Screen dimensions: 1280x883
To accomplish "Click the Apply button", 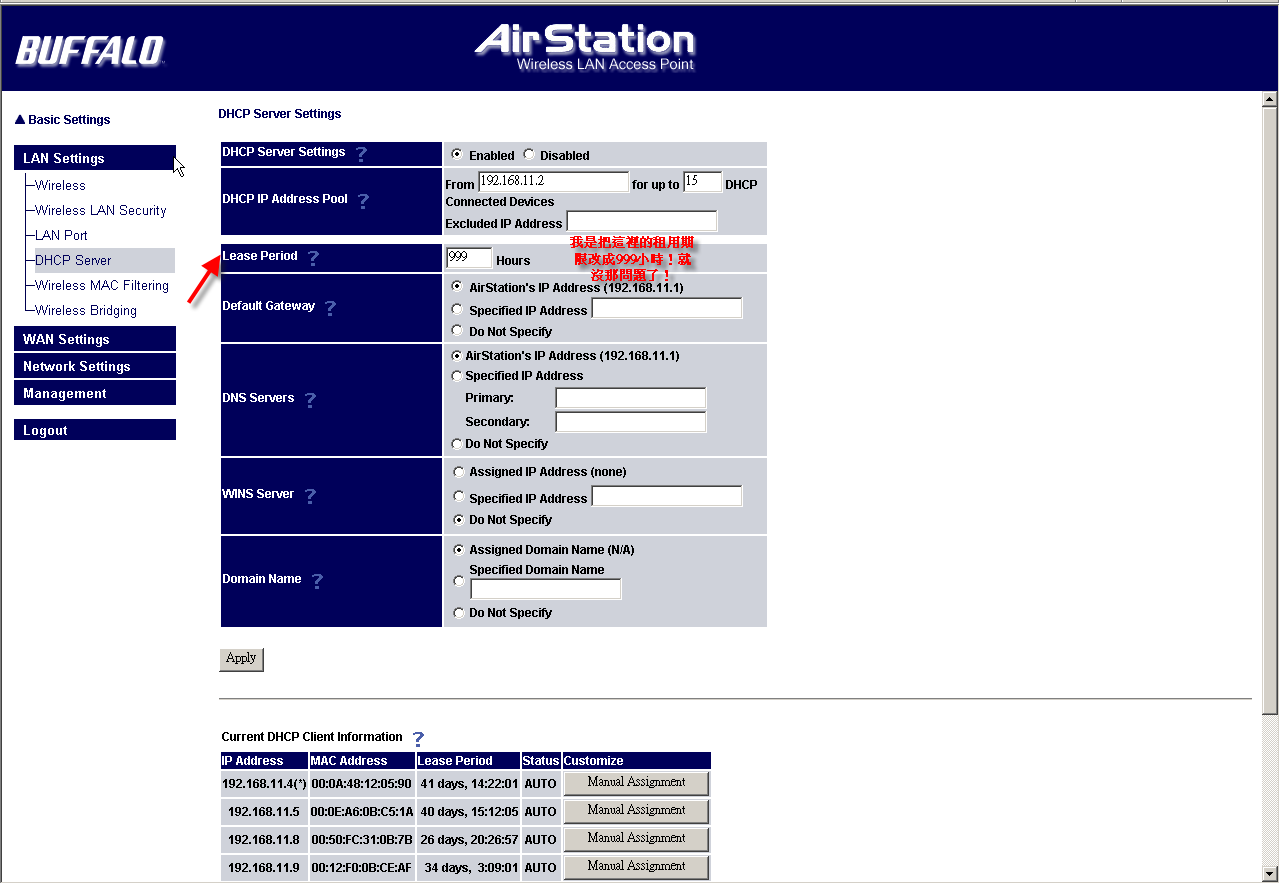I will coord(241,659).
